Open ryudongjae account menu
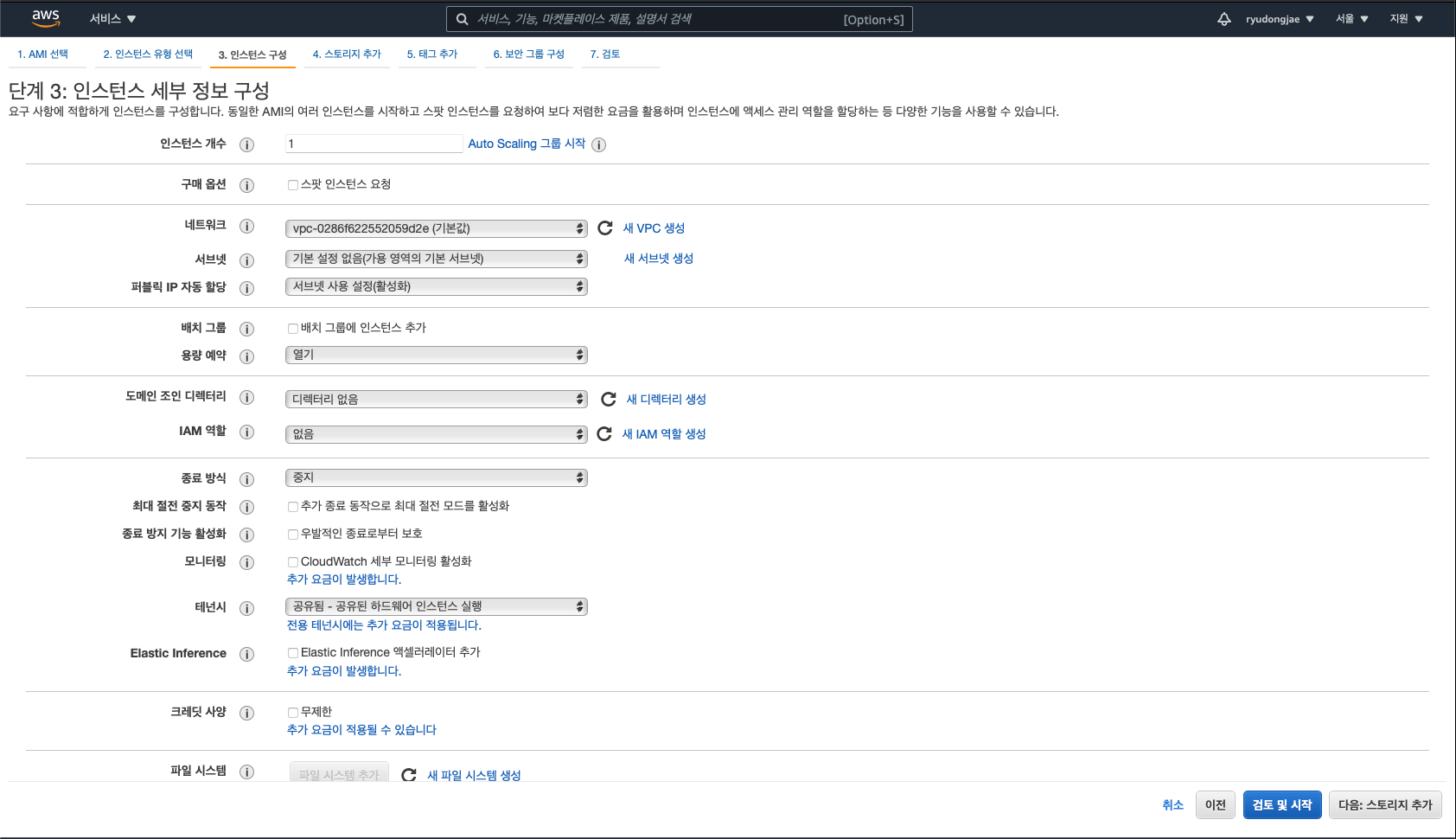Viewport: 1456px width, 839px height. (x=1280, y=19)
